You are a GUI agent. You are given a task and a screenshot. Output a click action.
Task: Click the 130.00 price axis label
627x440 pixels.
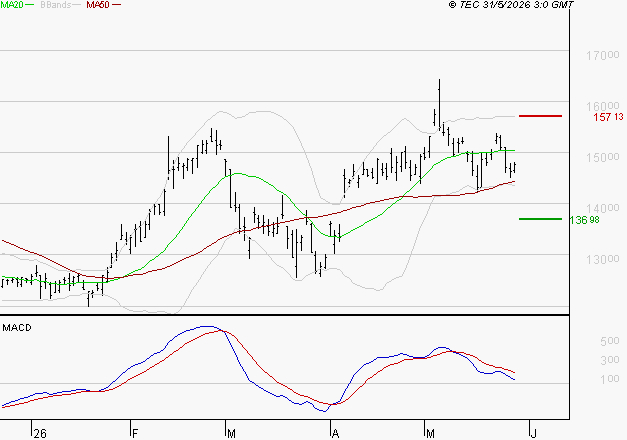(603, 259)
